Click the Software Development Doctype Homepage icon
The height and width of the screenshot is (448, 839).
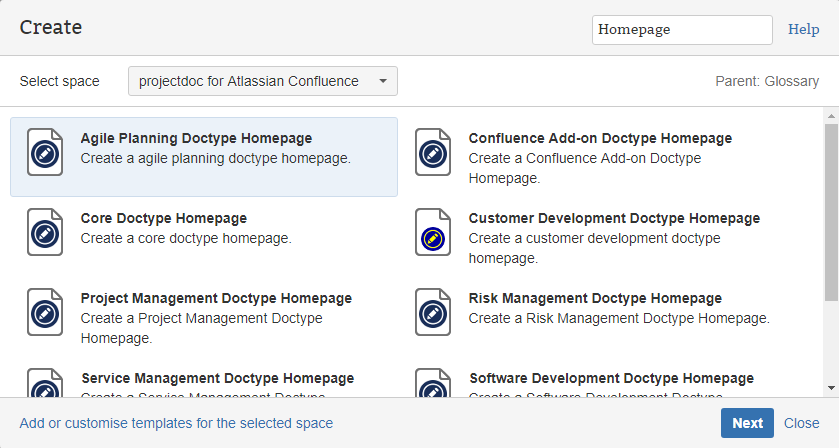point(432,385)
